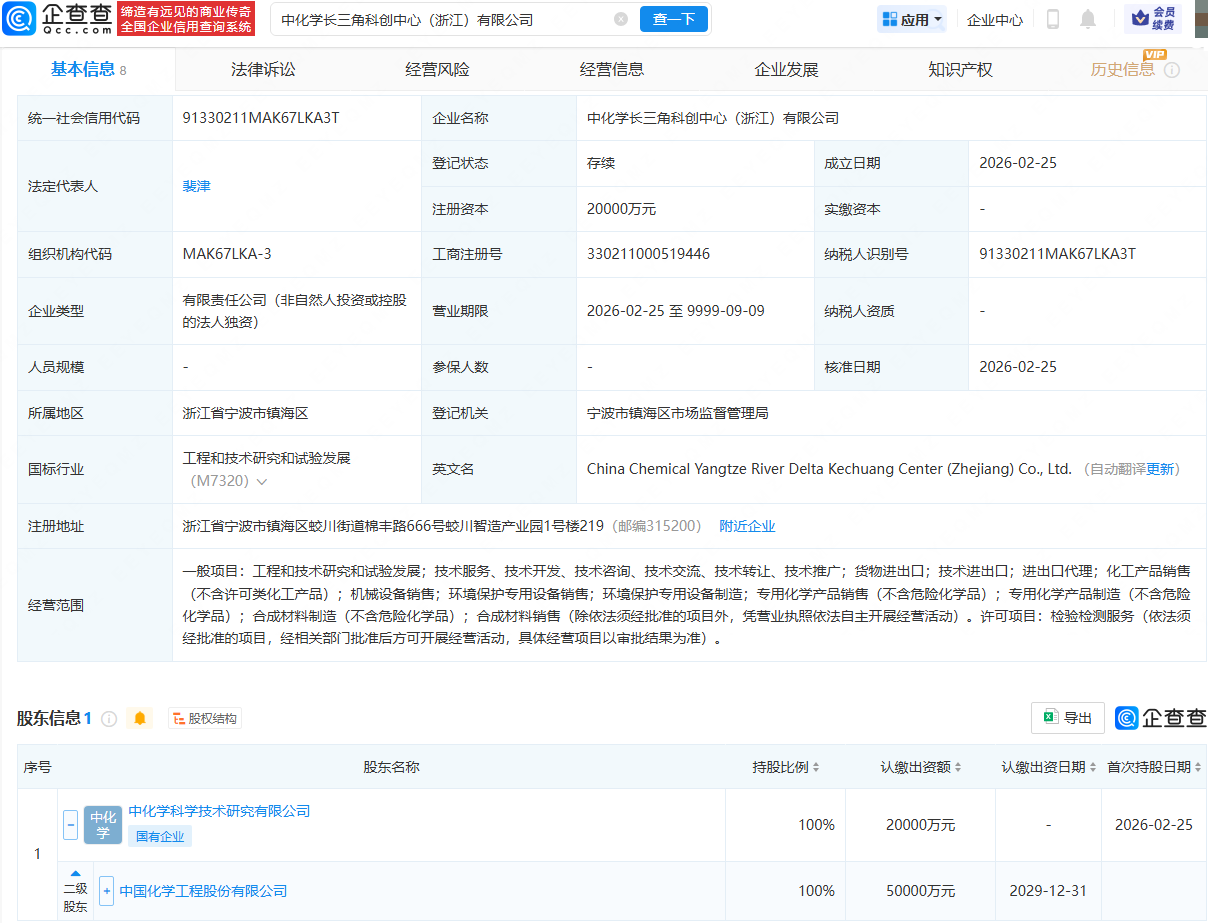Clear the search box with the X icon

tap(621, 19)
